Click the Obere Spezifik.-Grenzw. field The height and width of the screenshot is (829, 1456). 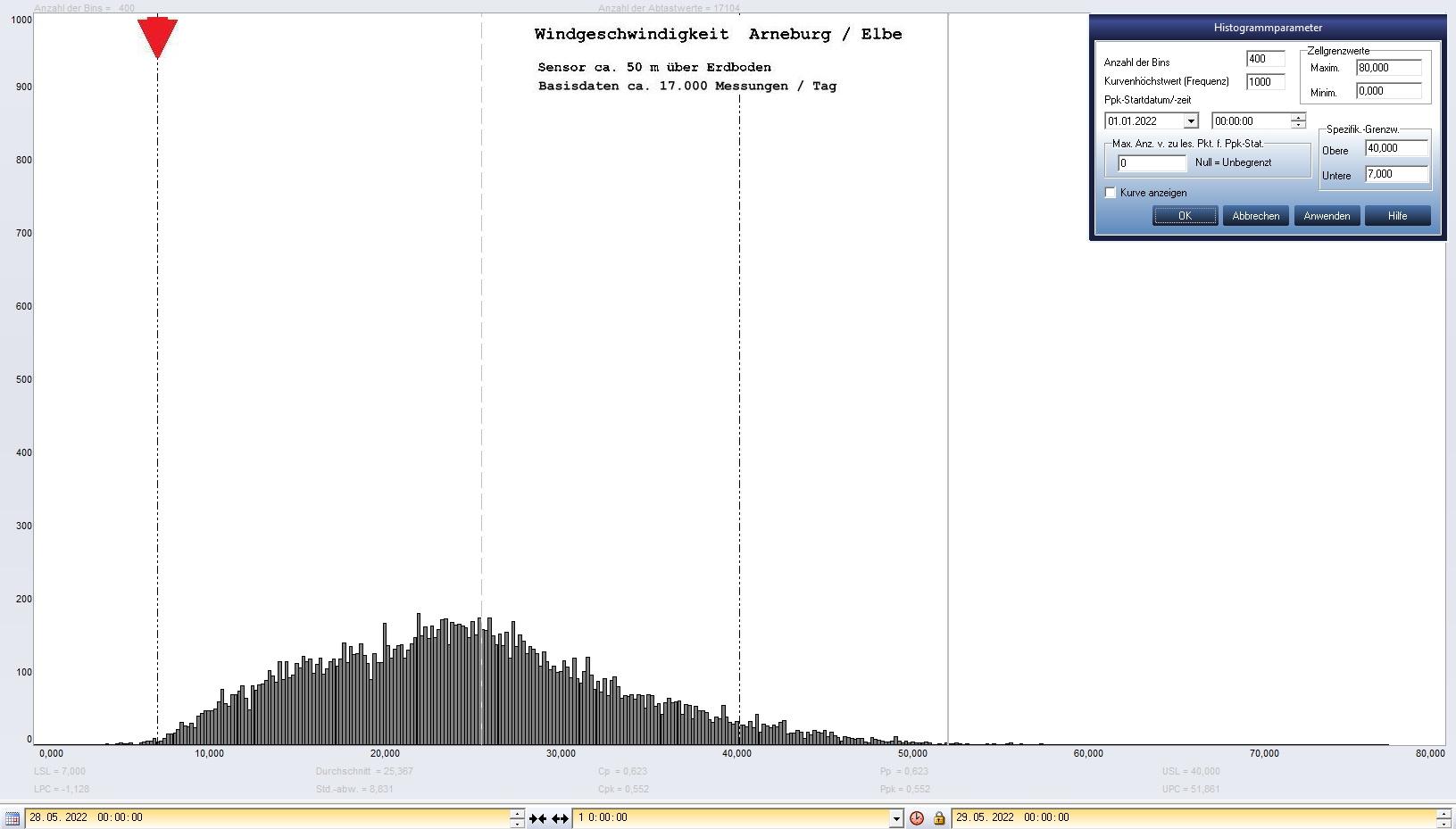click(x=1396, y=149)
